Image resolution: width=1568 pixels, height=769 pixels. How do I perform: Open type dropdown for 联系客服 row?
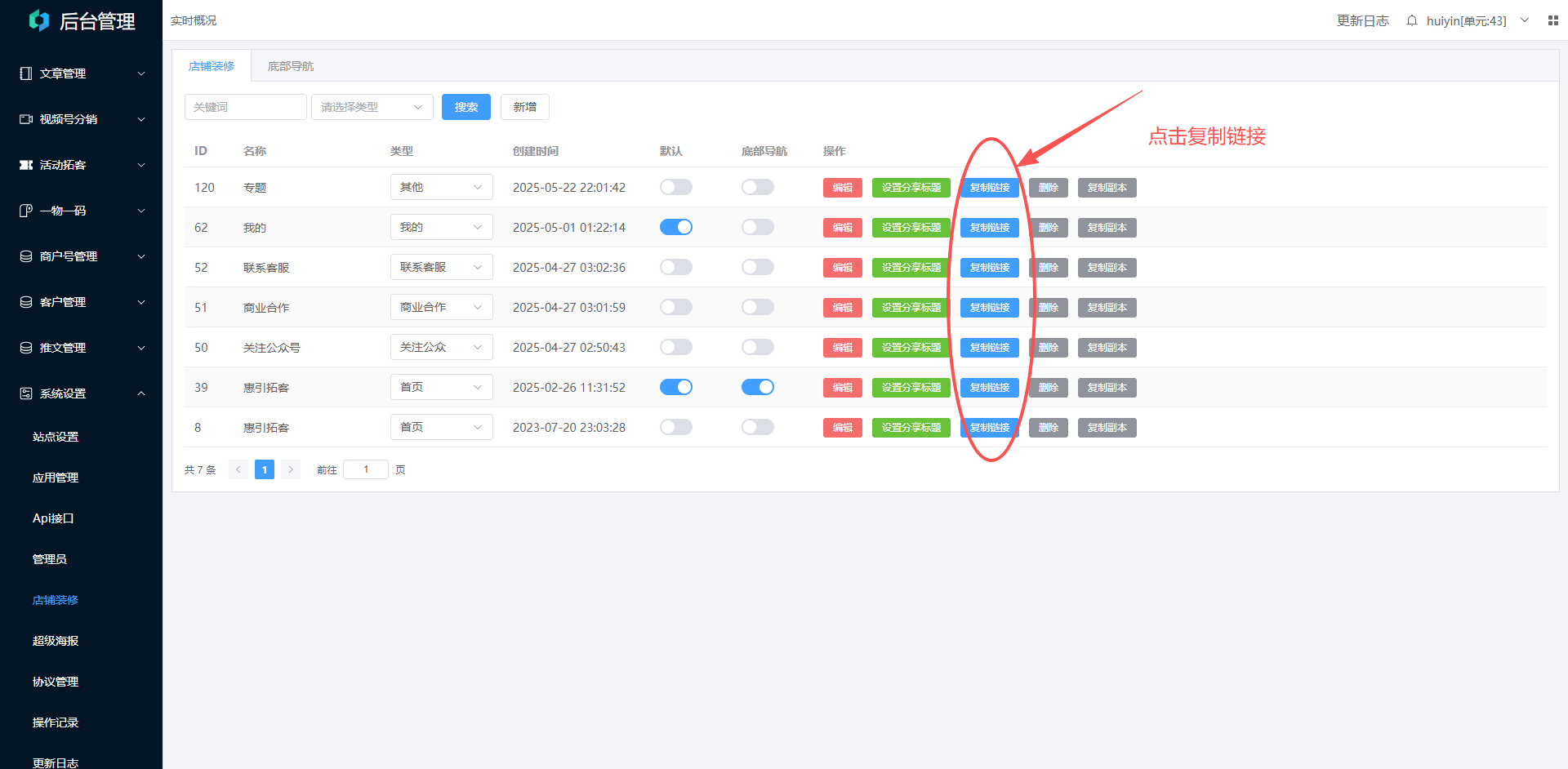coord(441,267)
